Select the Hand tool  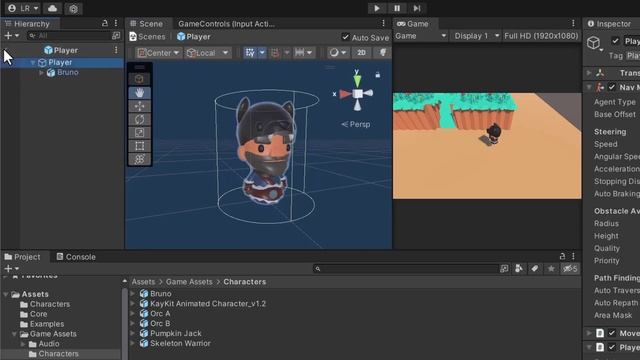(139, 93)
